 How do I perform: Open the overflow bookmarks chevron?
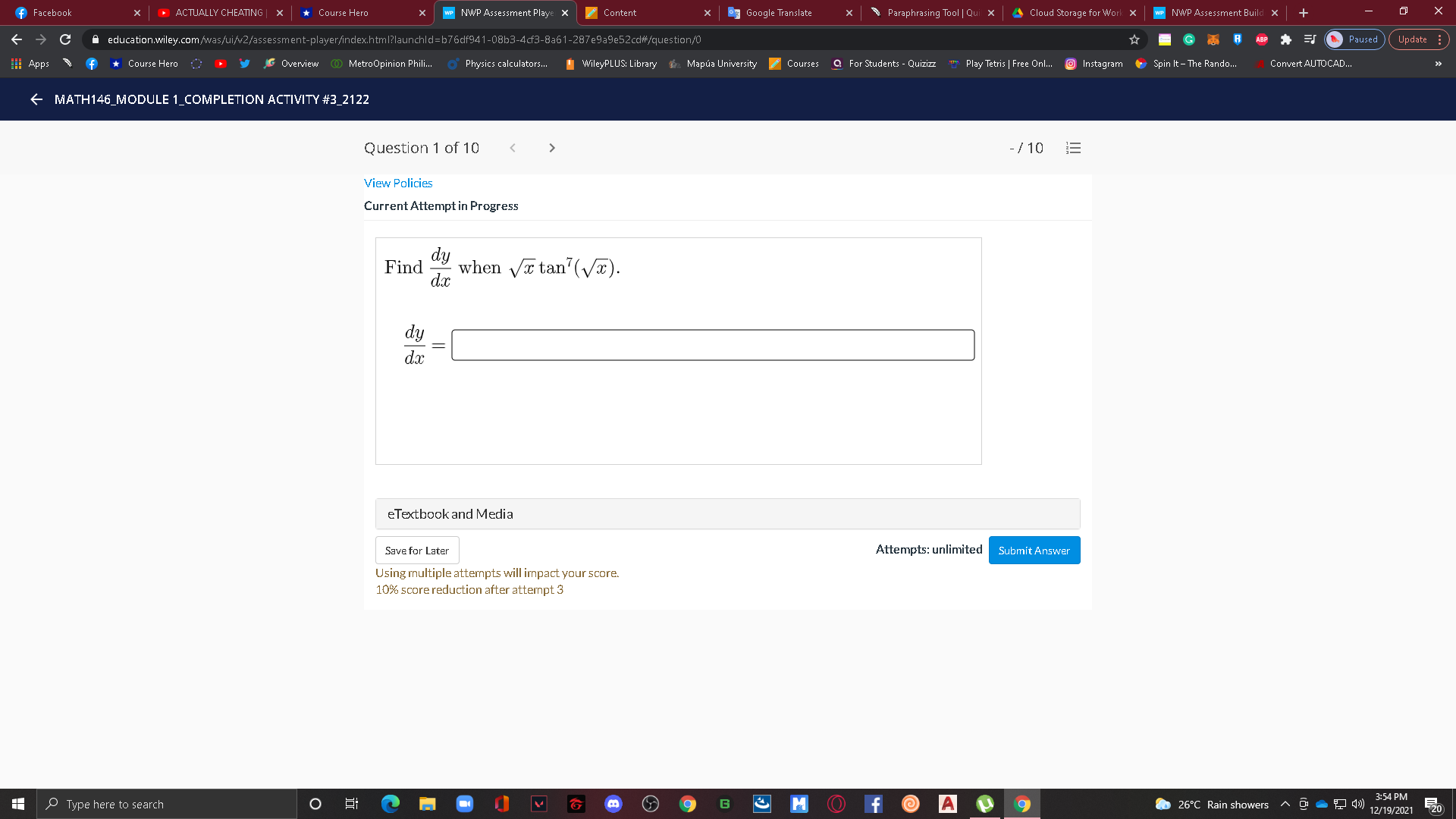coord(1438,64)
